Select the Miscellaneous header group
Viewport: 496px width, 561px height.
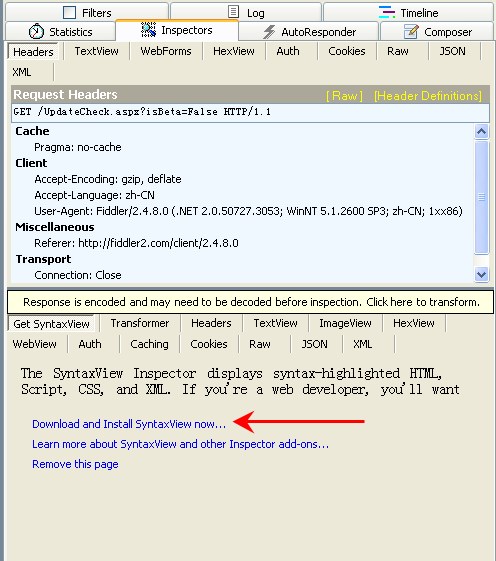click(x=55, y=227)
